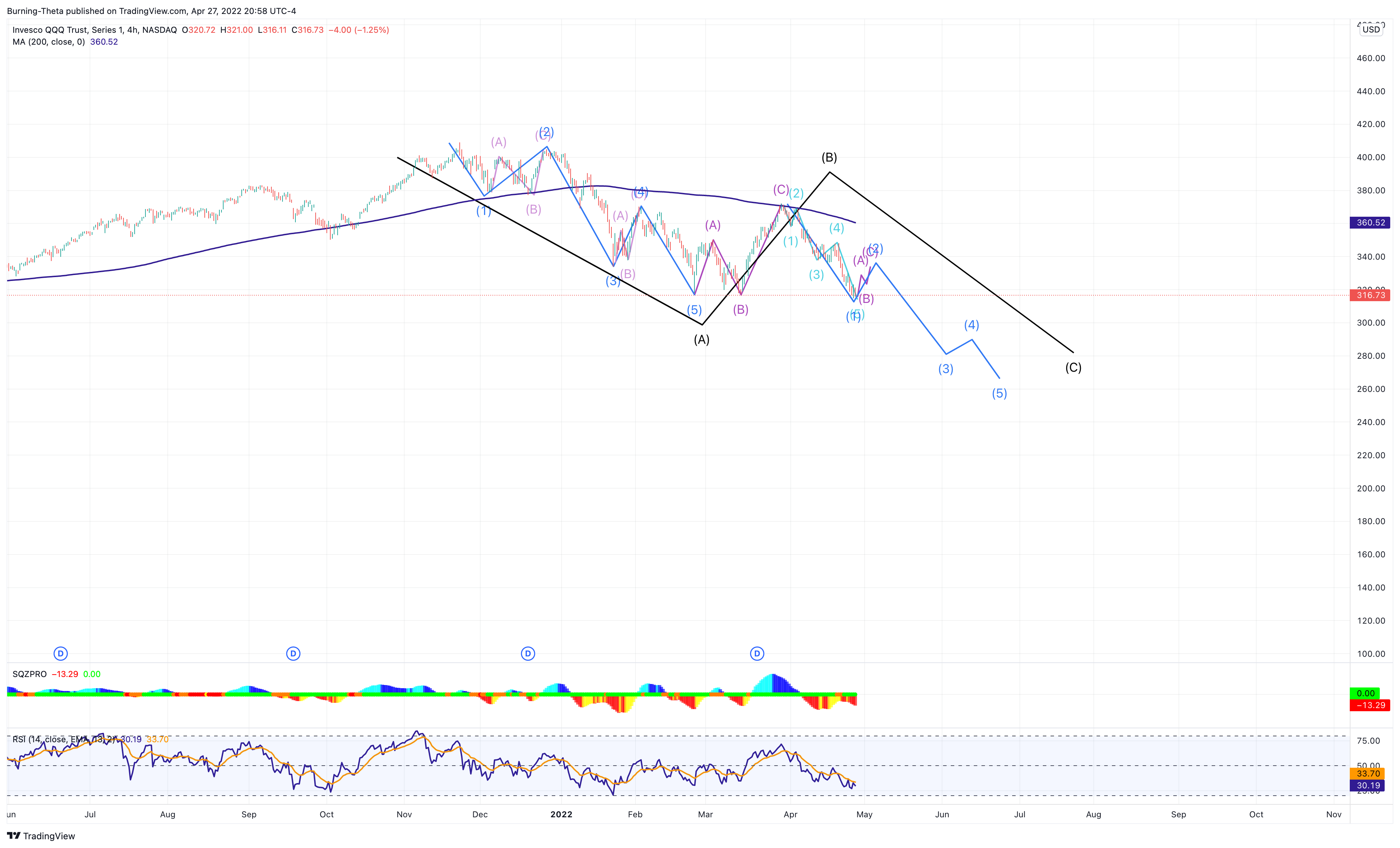Select the cyan (4) wave label in April
The height and width of the screenshot is (848, 1400).
click(x=836, y=228)
